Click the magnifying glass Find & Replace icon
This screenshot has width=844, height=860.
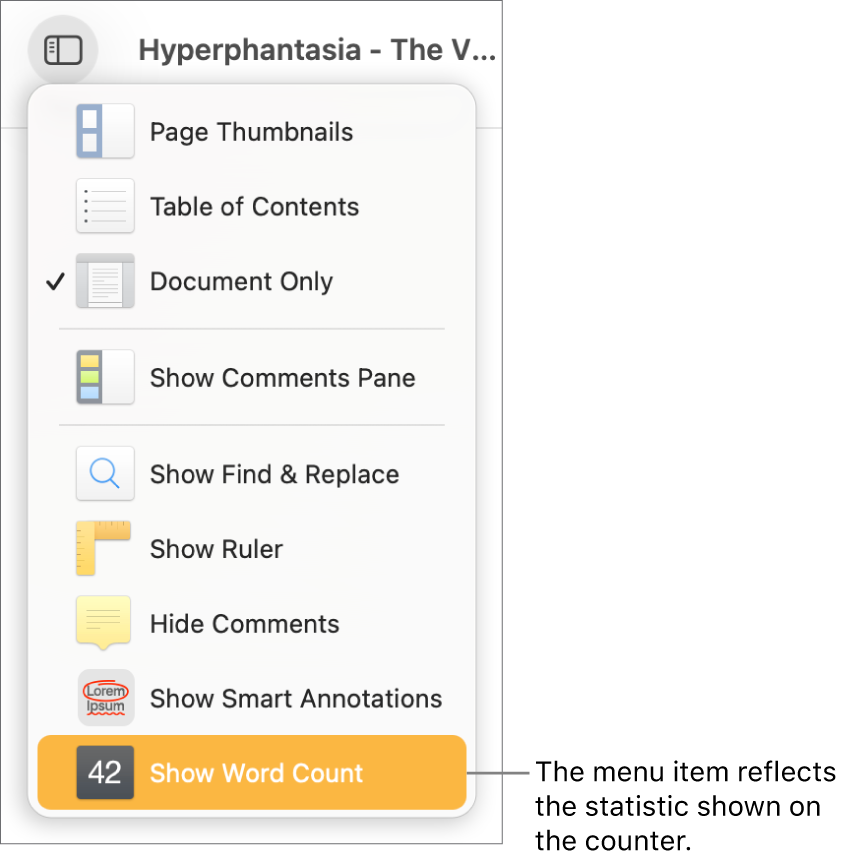(x=104, y=473)
